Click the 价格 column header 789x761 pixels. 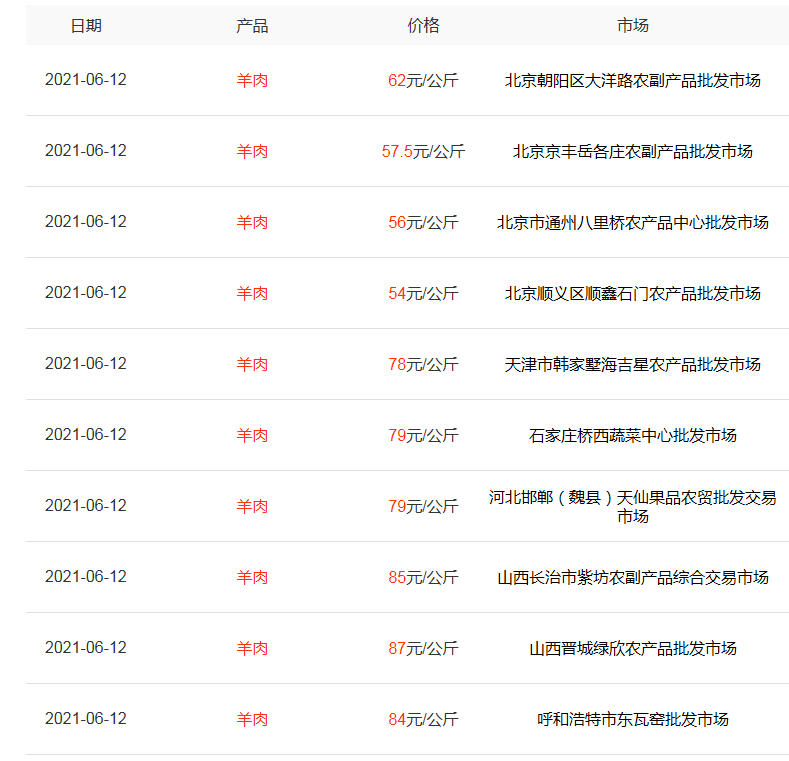(x=423, y=25)
